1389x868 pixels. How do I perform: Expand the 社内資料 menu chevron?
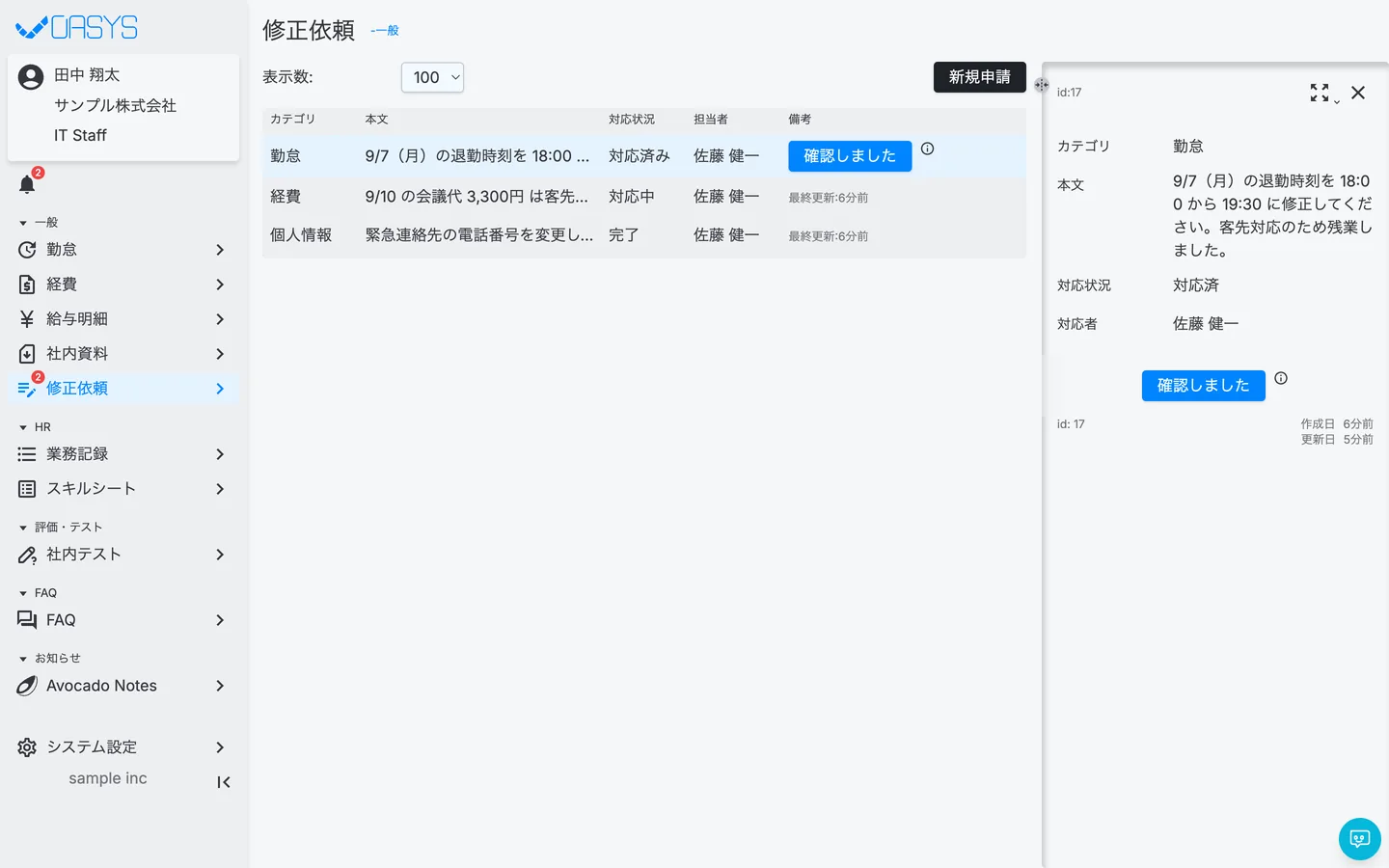click(220, 354)
